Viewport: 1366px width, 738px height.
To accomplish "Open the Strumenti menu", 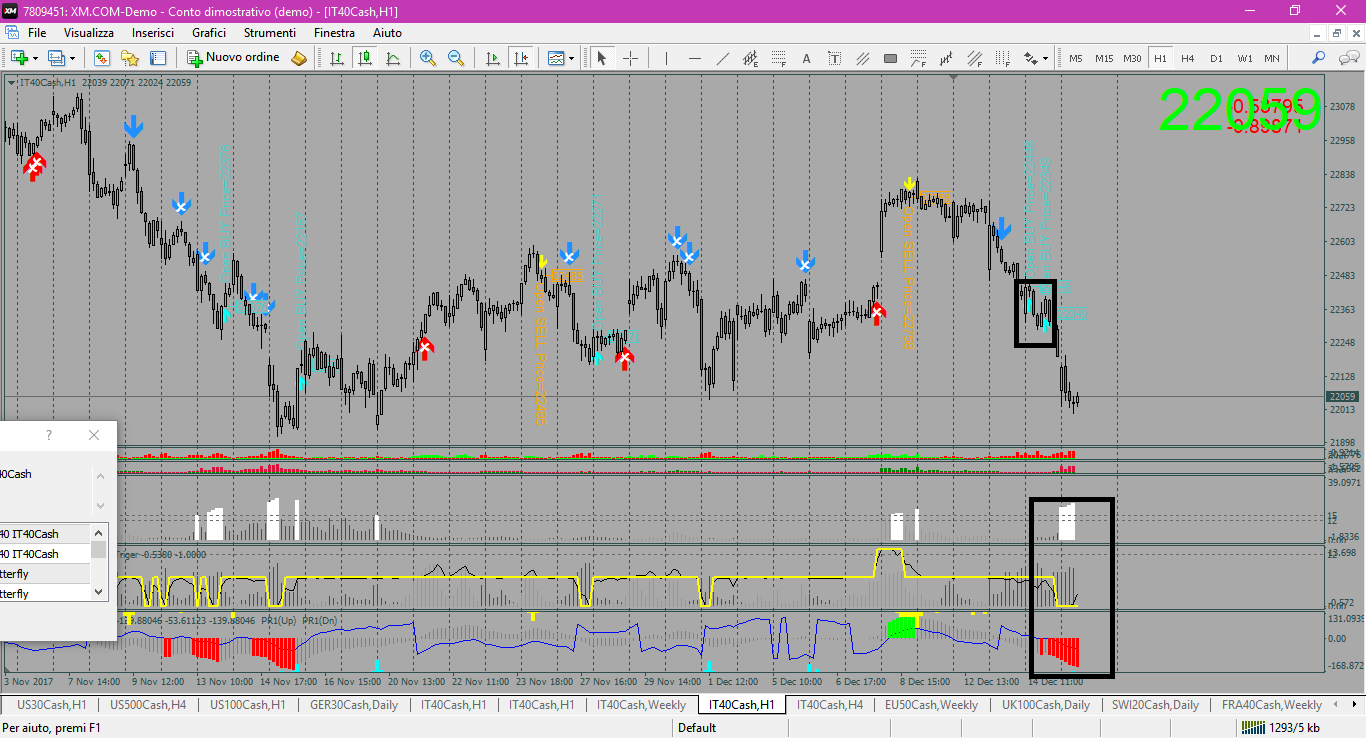I will tap(270, 33).
